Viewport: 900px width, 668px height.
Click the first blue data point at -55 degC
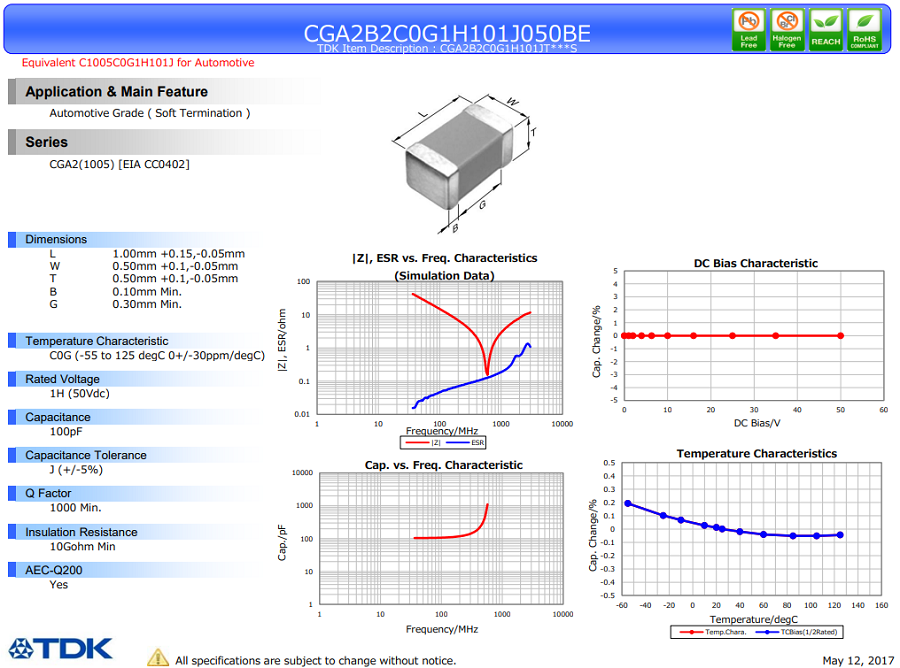(x=627, y=503)
